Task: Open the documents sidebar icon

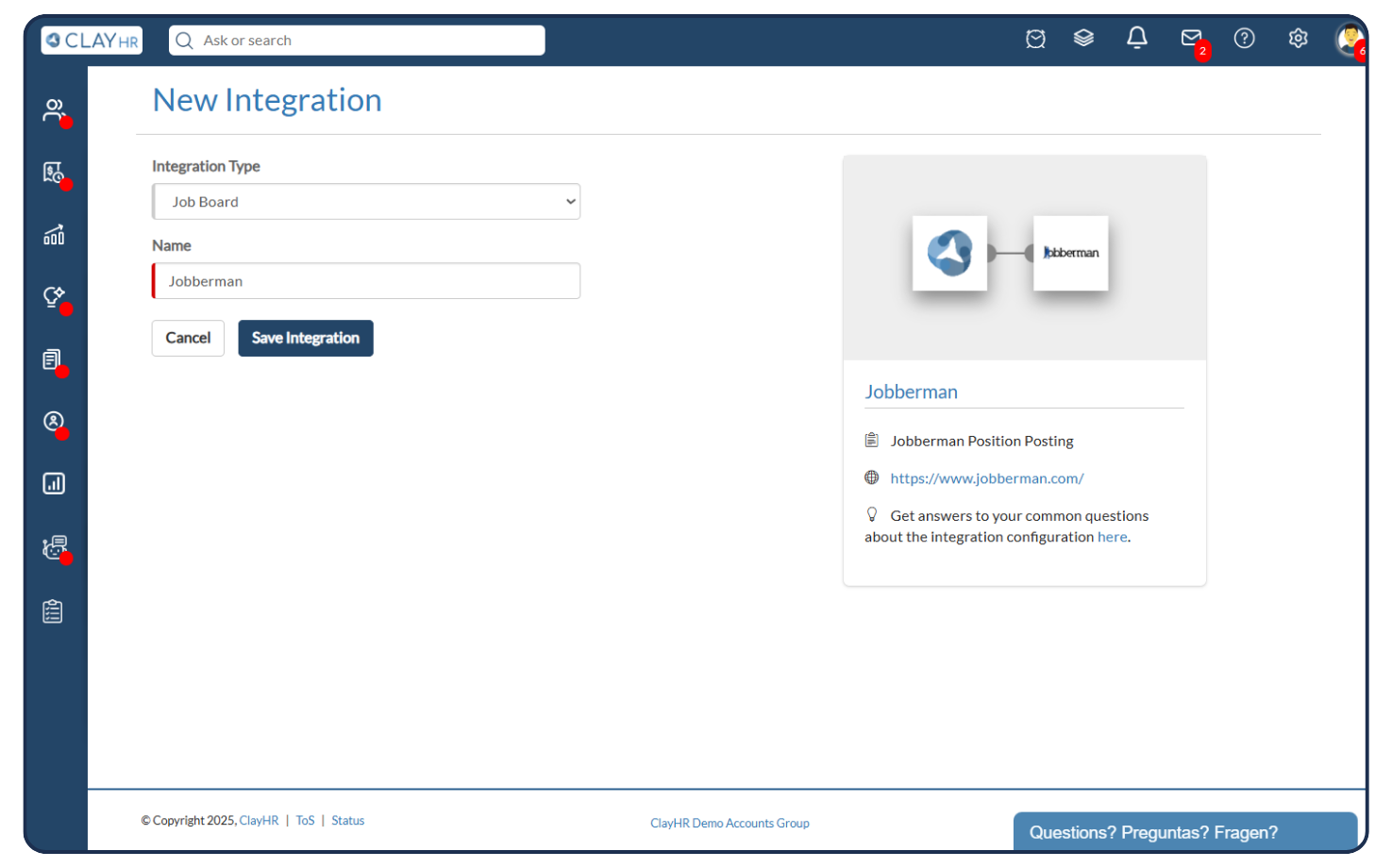Action: pos(53,359)
